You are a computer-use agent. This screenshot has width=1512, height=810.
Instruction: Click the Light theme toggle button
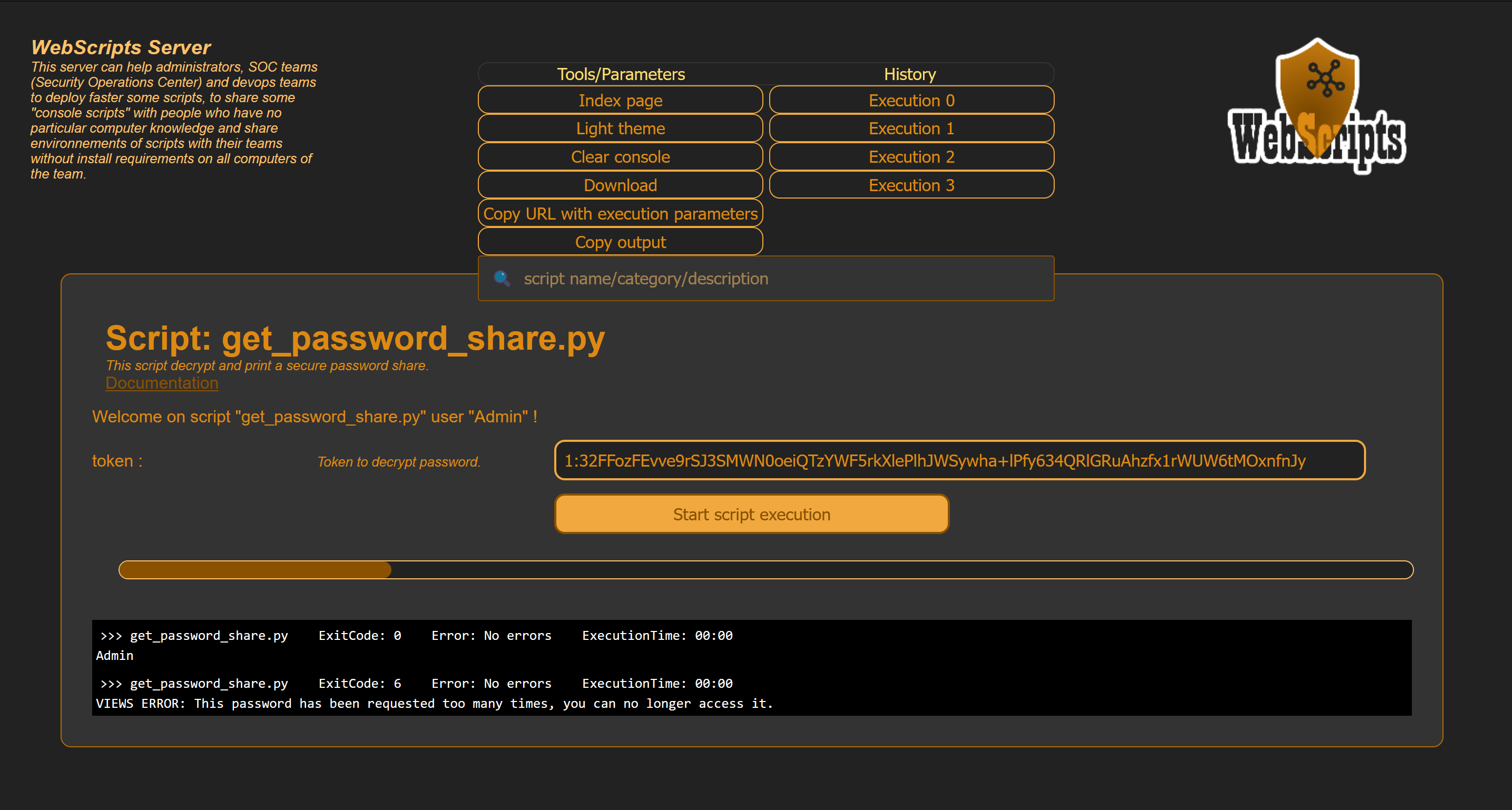pyautogui.click(x=621, y=128)
